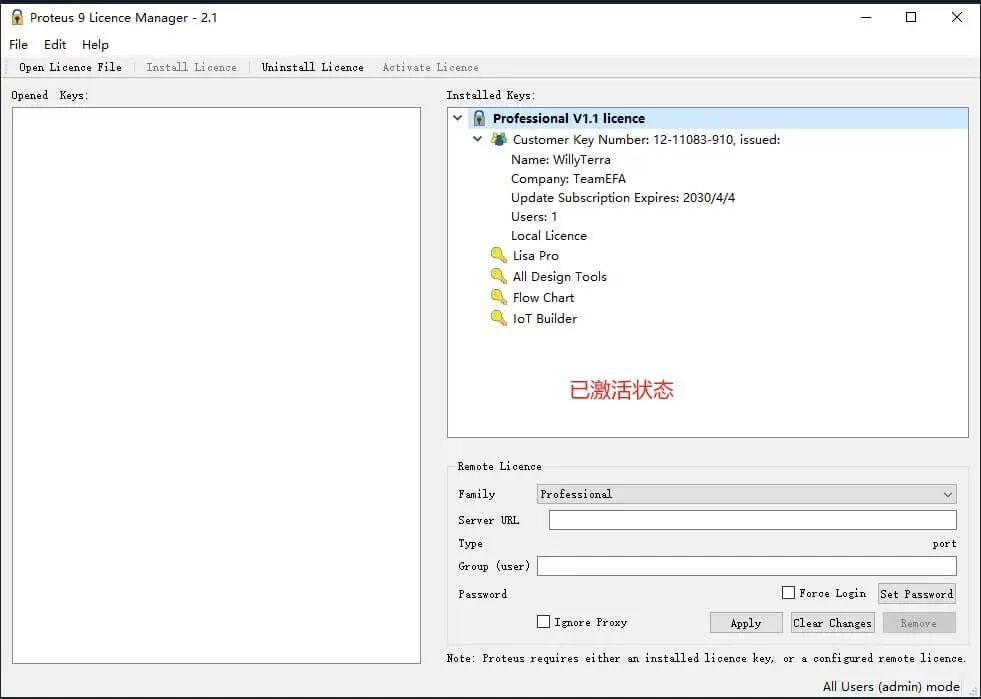The image size is (981, 699).
Task: Click the padlock icon beside Professional V1.1 licence
Action: click(x=479, y=118)
